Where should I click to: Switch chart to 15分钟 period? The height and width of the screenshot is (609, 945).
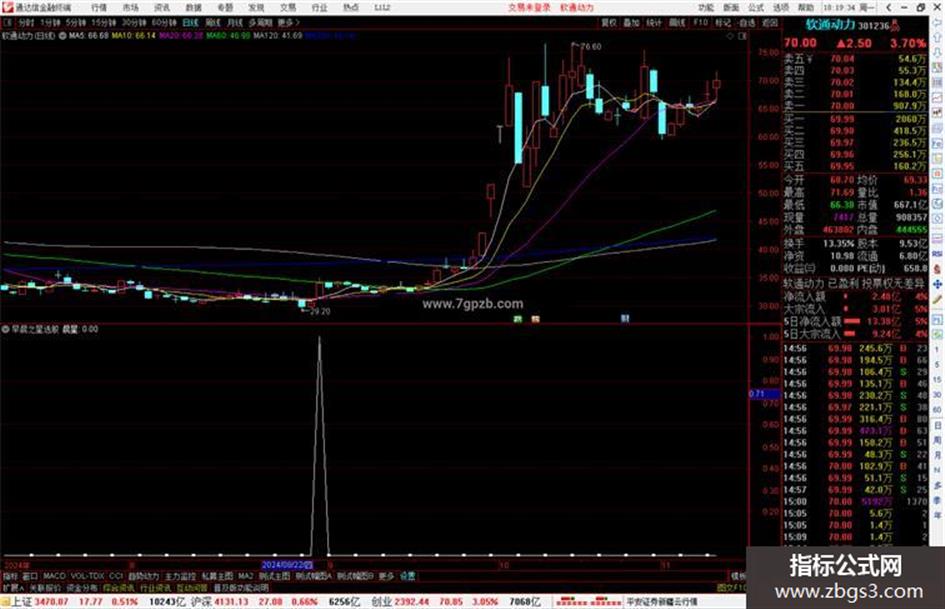point(103,22)
